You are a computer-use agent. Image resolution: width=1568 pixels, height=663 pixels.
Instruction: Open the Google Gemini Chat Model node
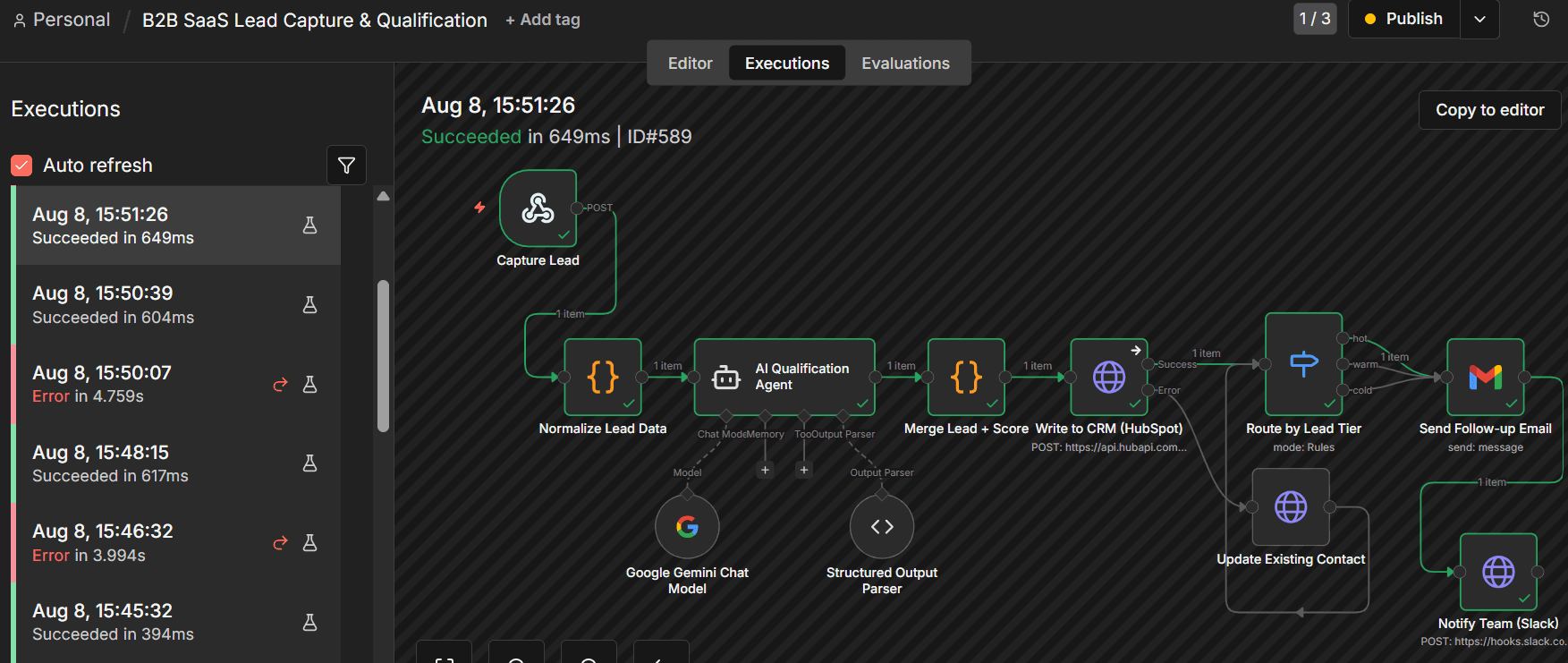[x=687, y=527]
